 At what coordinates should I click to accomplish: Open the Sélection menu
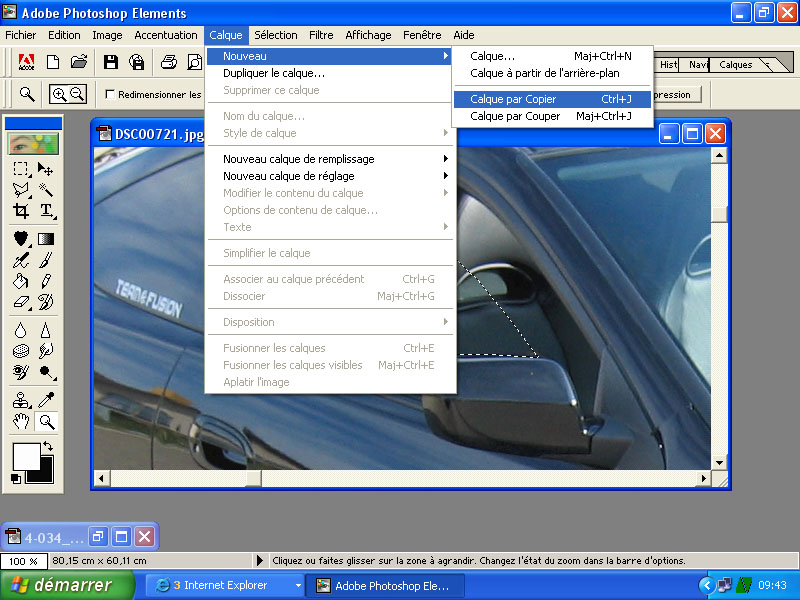point(276,35)
